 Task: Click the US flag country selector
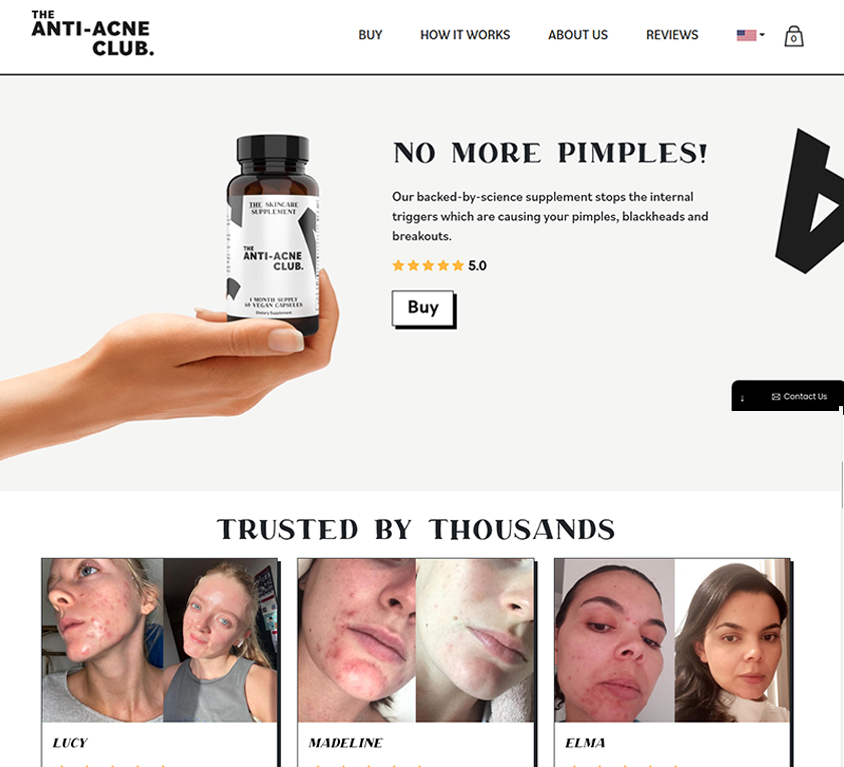click(x=746, y=35)
